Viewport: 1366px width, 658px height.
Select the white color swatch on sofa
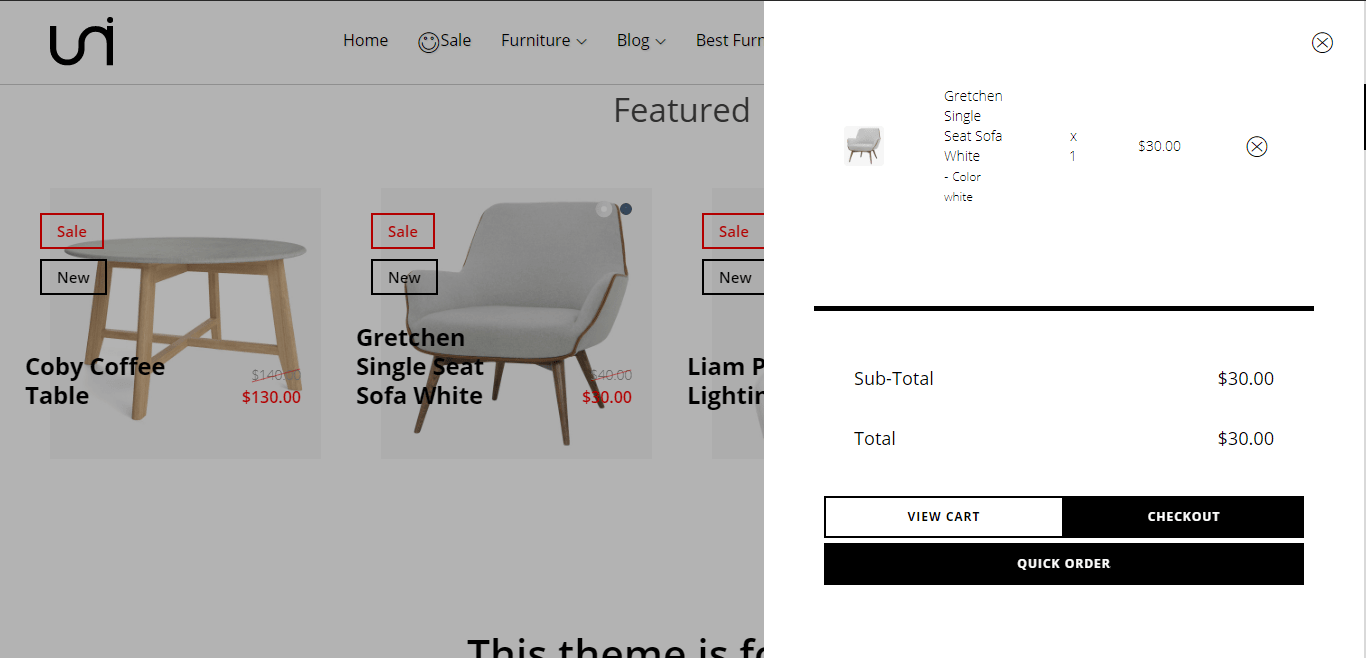(603, 209)
